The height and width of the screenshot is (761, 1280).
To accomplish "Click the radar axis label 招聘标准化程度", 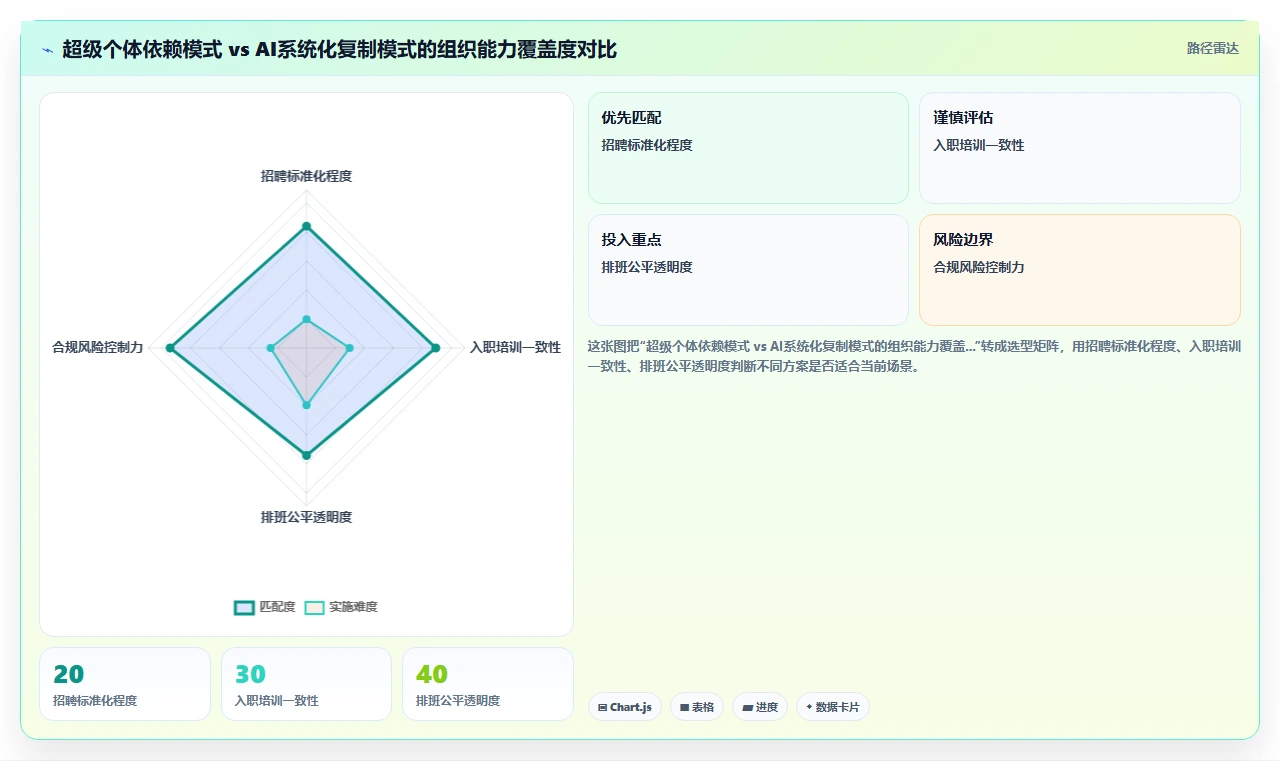I will (306, 176).
